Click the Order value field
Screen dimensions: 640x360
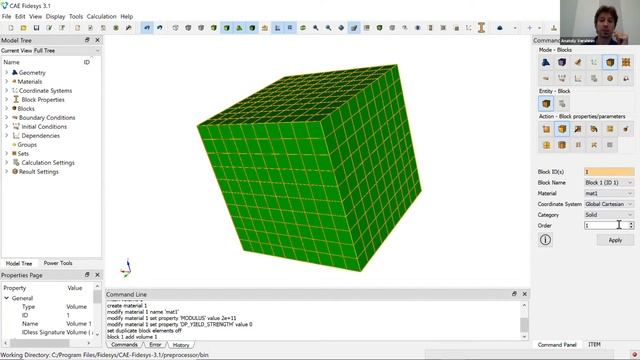point(606,225)
